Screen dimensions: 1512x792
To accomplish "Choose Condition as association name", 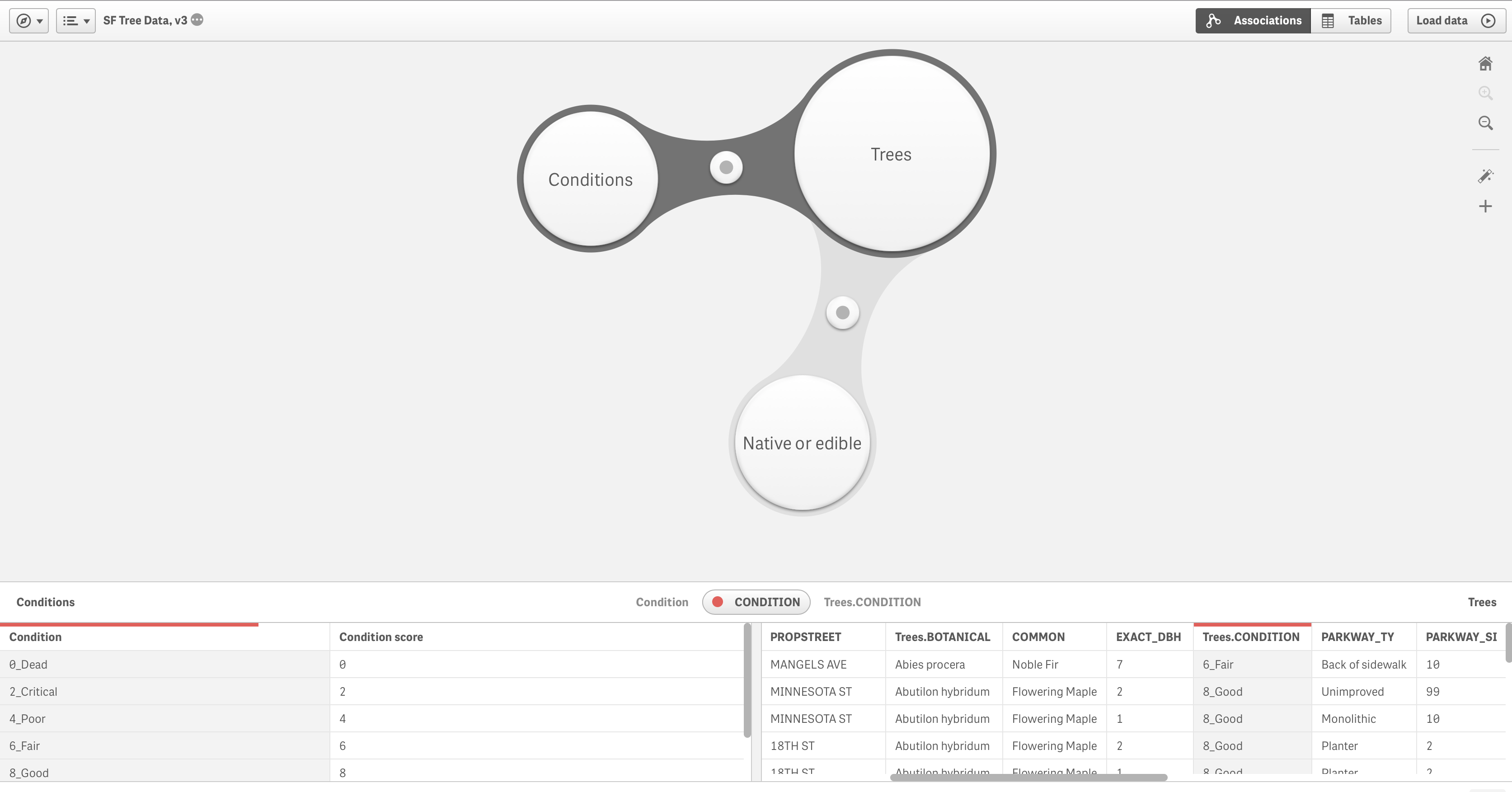I will click(662, 602).
